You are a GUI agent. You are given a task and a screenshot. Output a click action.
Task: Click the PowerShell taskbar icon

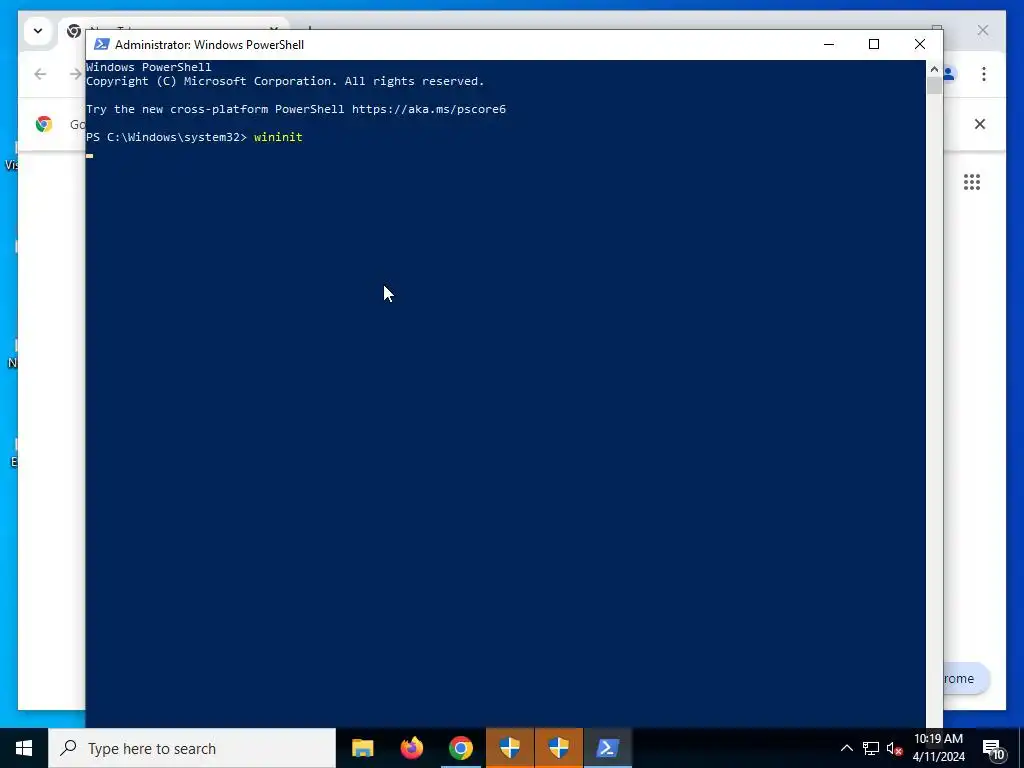[x=607, y=748]
